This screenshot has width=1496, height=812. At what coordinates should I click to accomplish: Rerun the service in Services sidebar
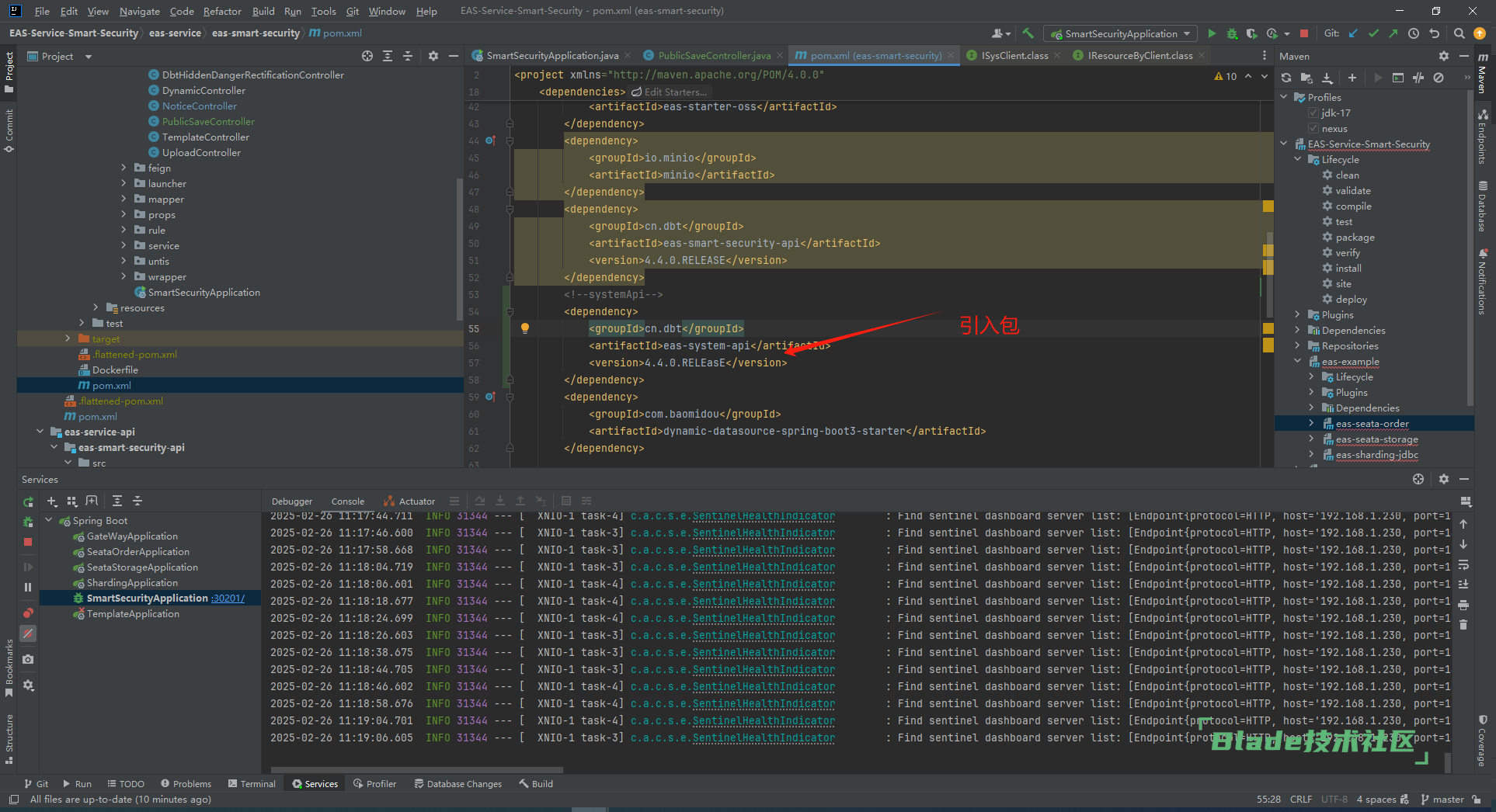click(x=28, y=501)
